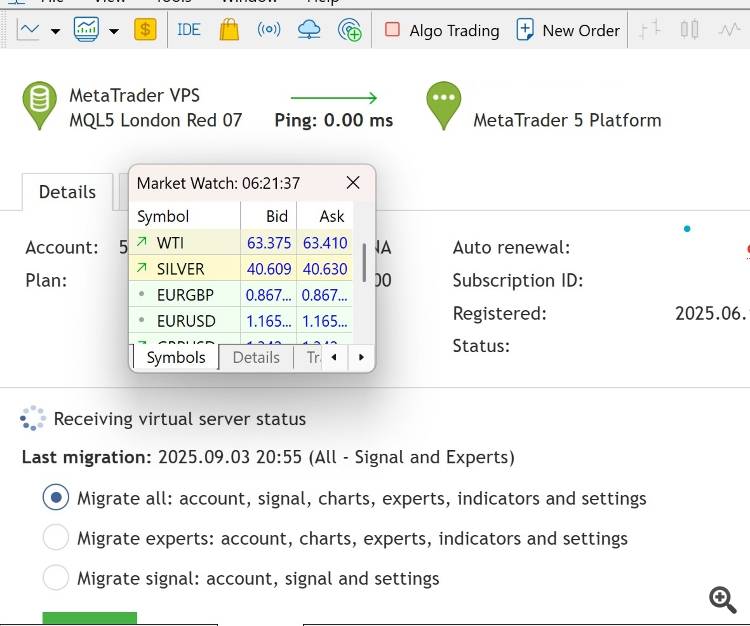Image resolution: width=750 pixels, height=626 pixels.
Task: Open the VPS cloud icon
Action: click(x=309, y=30)
